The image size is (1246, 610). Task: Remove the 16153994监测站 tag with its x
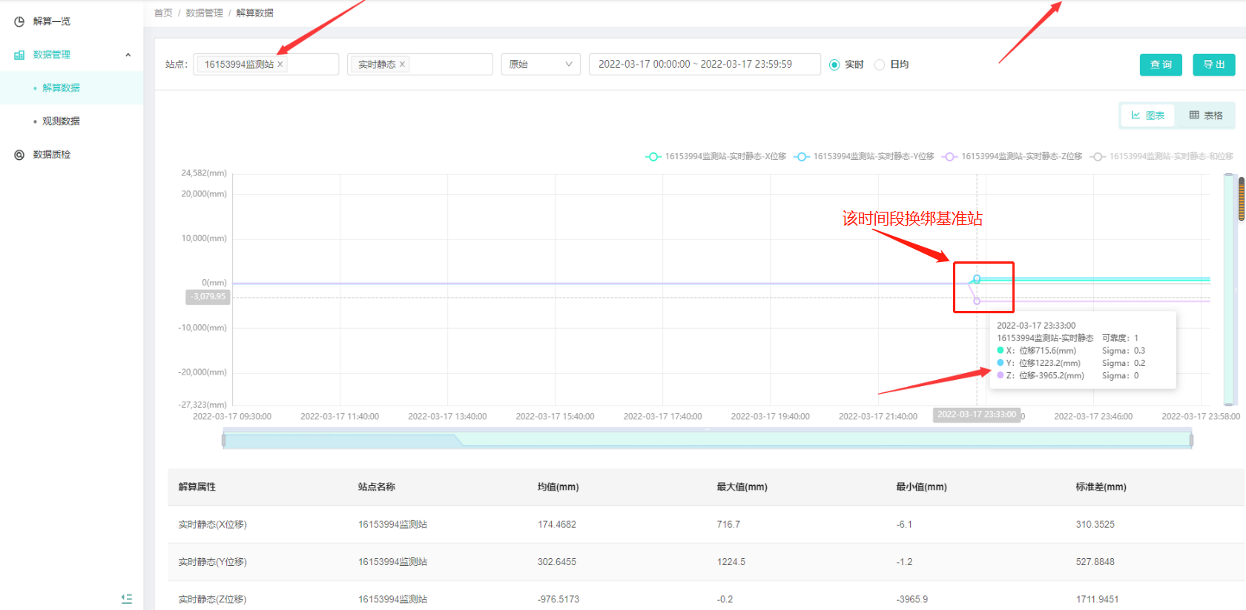pos(280,64)
